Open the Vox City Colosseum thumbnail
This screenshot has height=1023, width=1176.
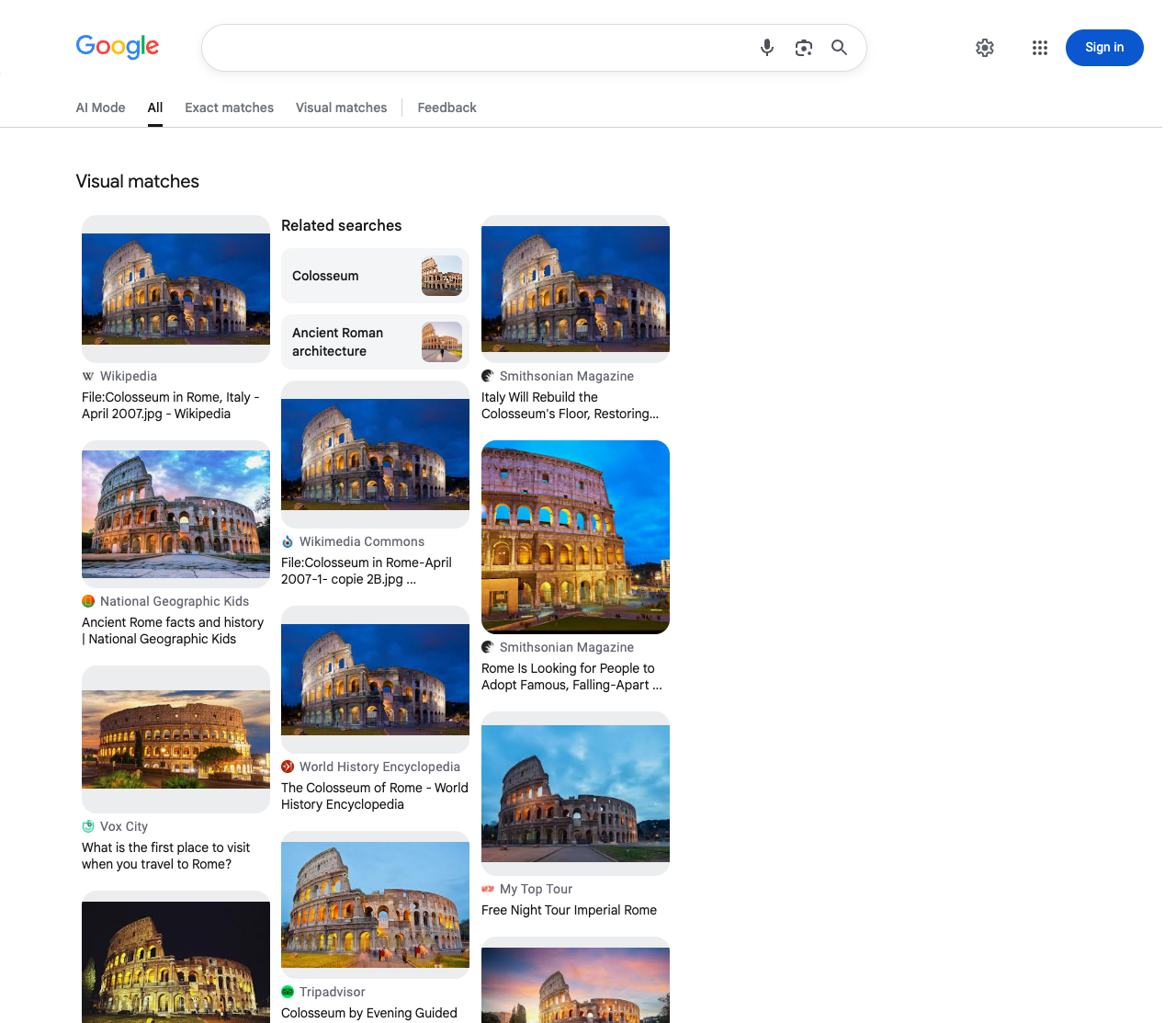click(175, 739)
